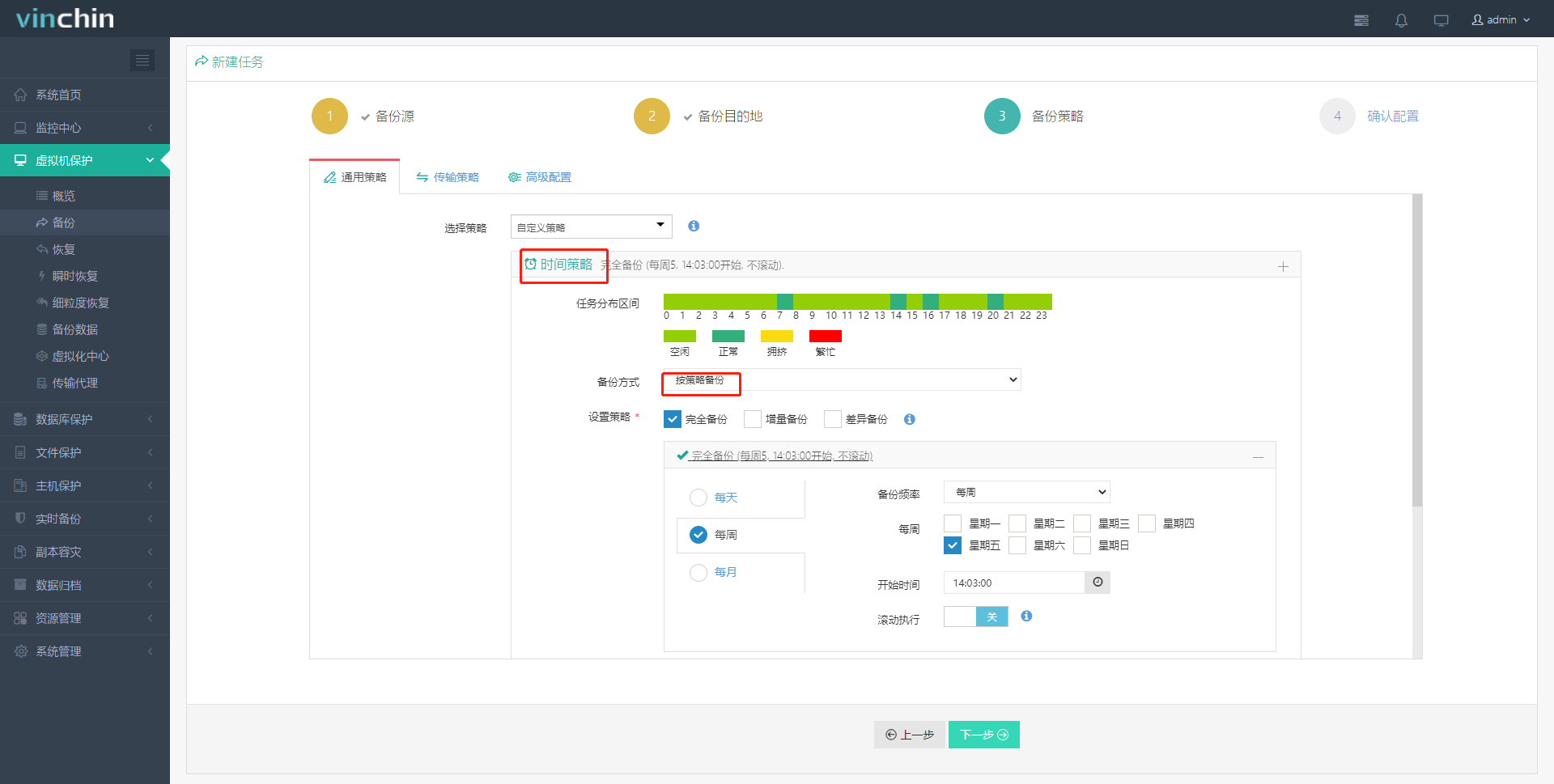Toggle the 滚动执行 switch
The image size is (1554, 784).
pos(976,617)
